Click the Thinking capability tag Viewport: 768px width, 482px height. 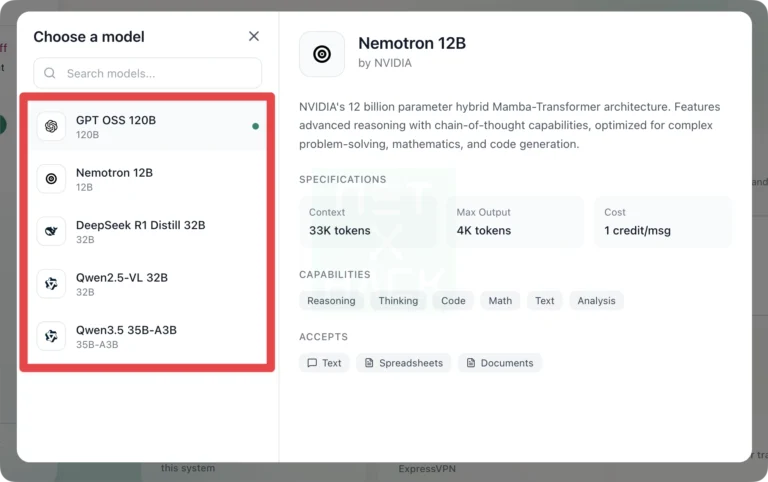399,300
